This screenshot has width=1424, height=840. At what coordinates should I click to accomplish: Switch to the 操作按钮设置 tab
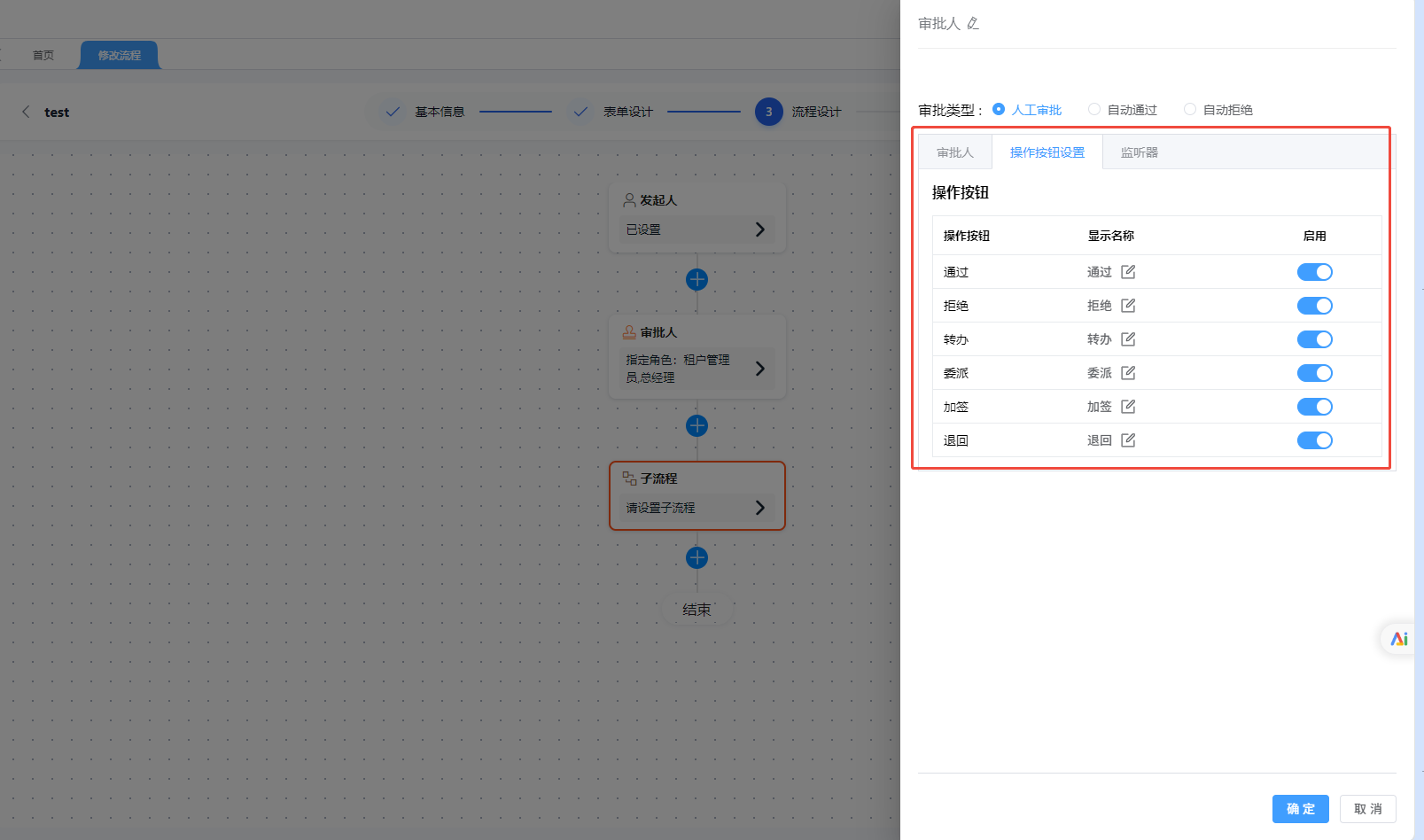tap(1047, 152)
